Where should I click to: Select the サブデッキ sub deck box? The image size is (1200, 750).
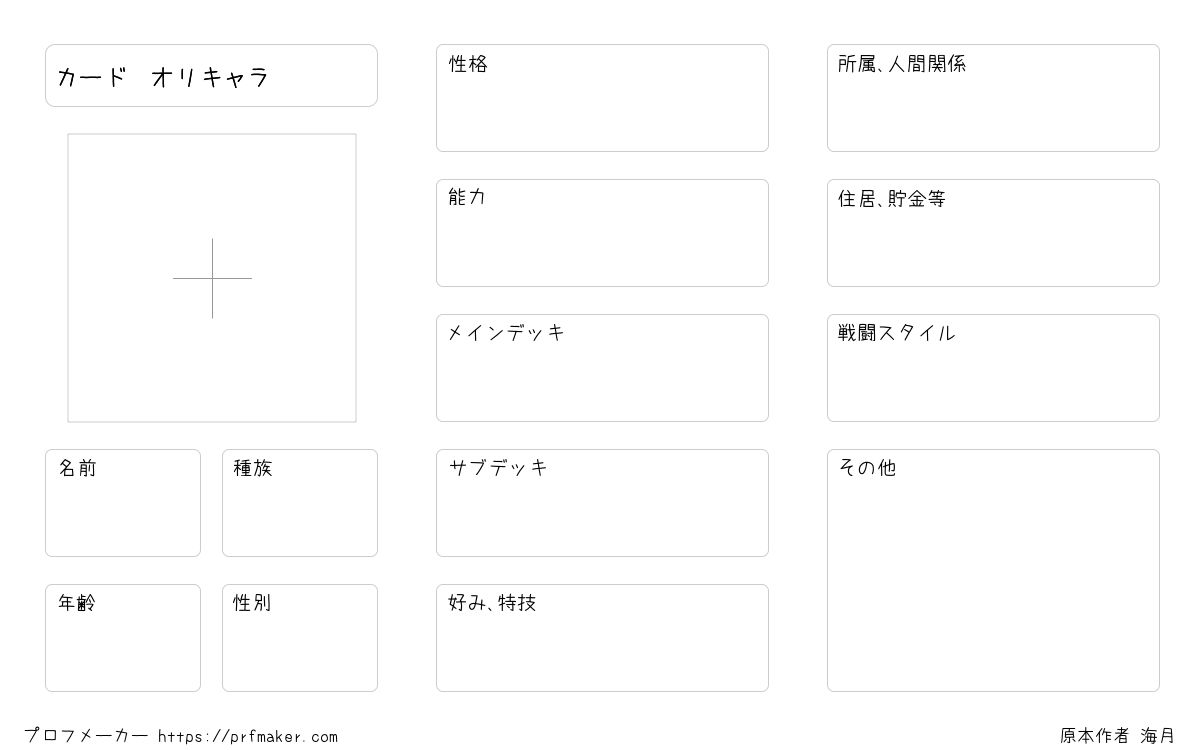pyautogui.click(x=602, y=503)
